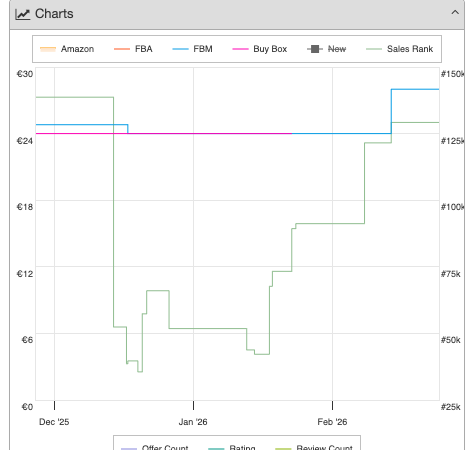Click the €12 price axis label
474x450 pixels.
(25, 274)
